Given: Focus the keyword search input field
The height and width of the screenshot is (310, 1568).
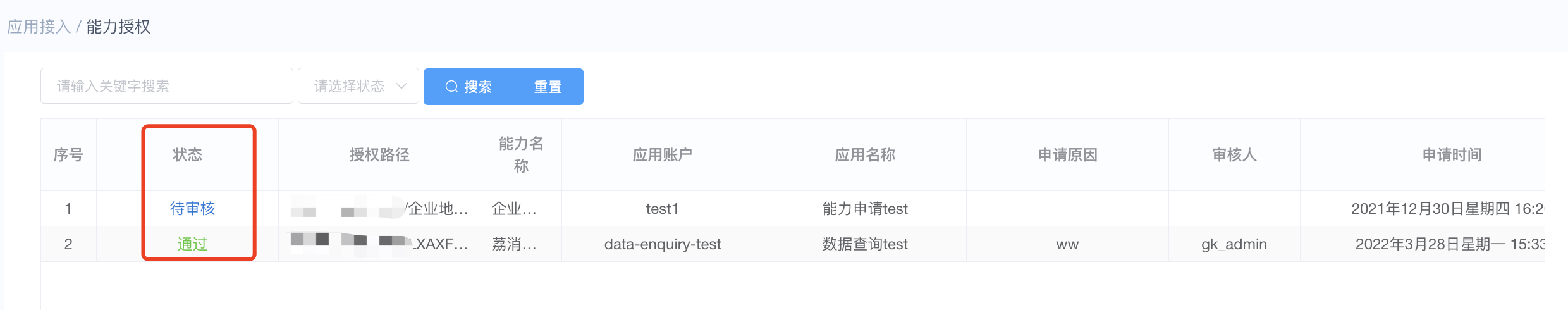Looking at the screenshot, I should [x=167, y=86].
